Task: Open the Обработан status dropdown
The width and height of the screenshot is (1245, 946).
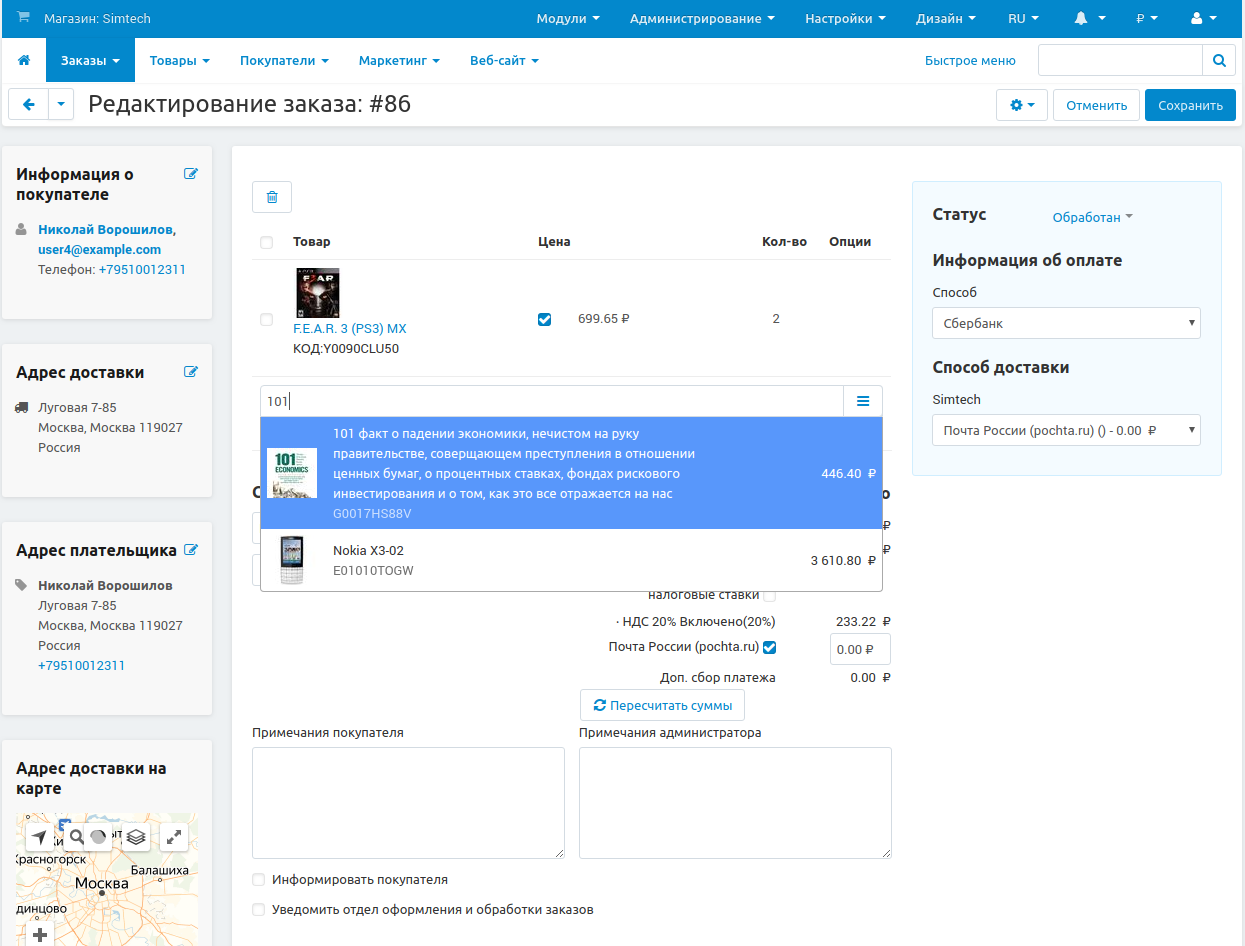Action: click(1092, 217)
